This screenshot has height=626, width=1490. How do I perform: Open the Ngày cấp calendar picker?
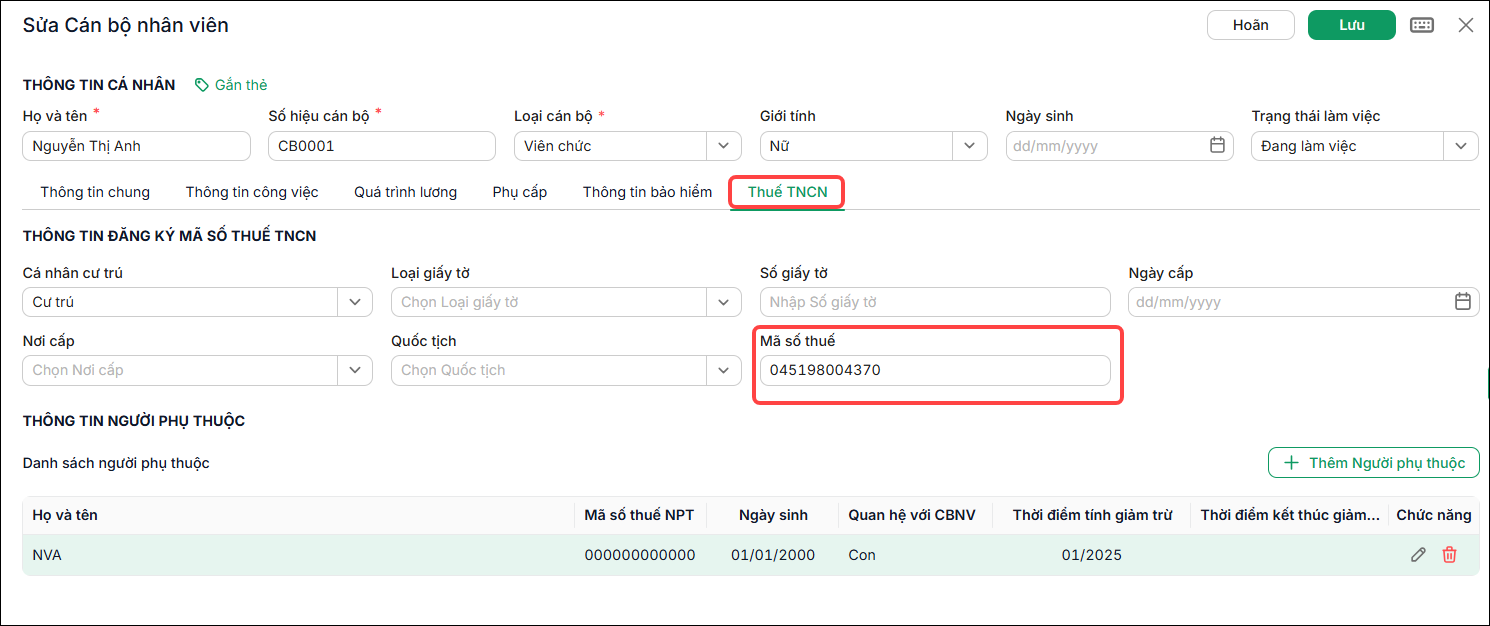click(1462, 301)
